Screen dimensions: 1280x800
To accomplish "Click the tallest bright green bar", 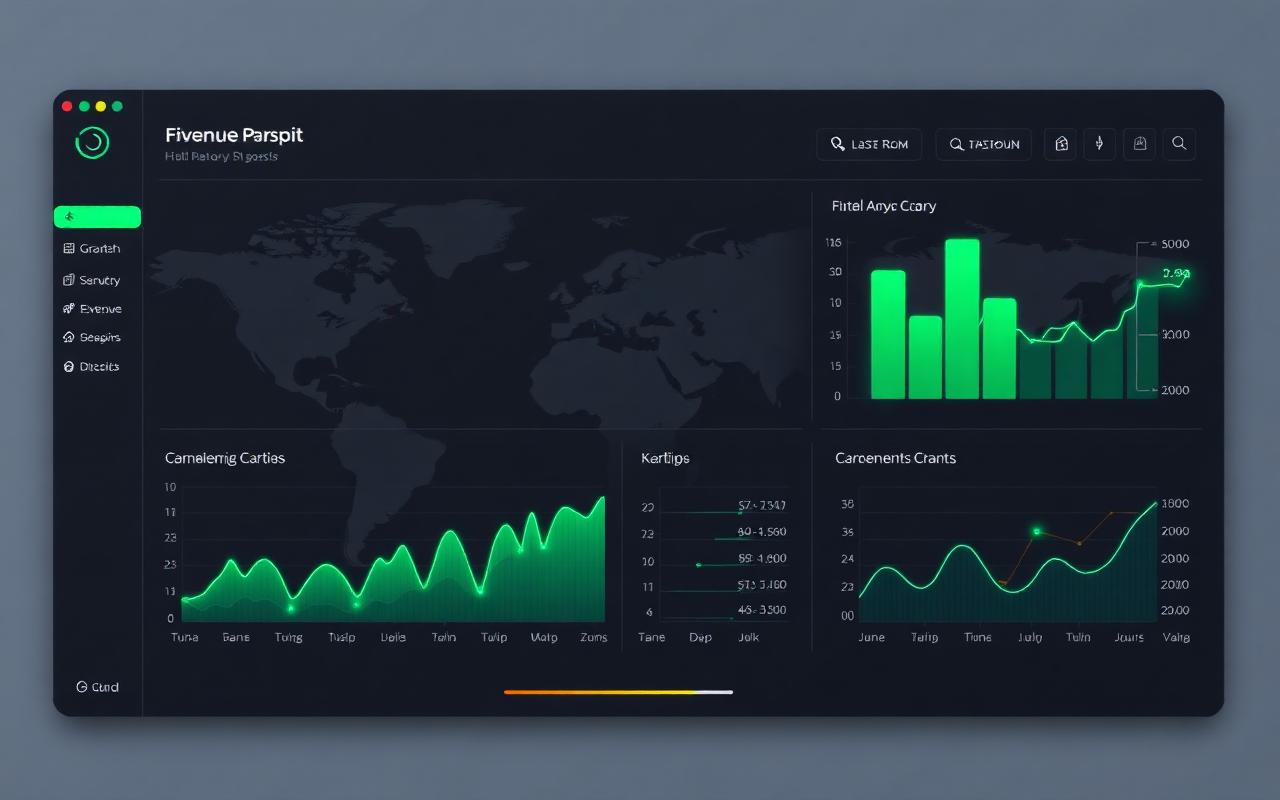I will click(x=962, y=319).
